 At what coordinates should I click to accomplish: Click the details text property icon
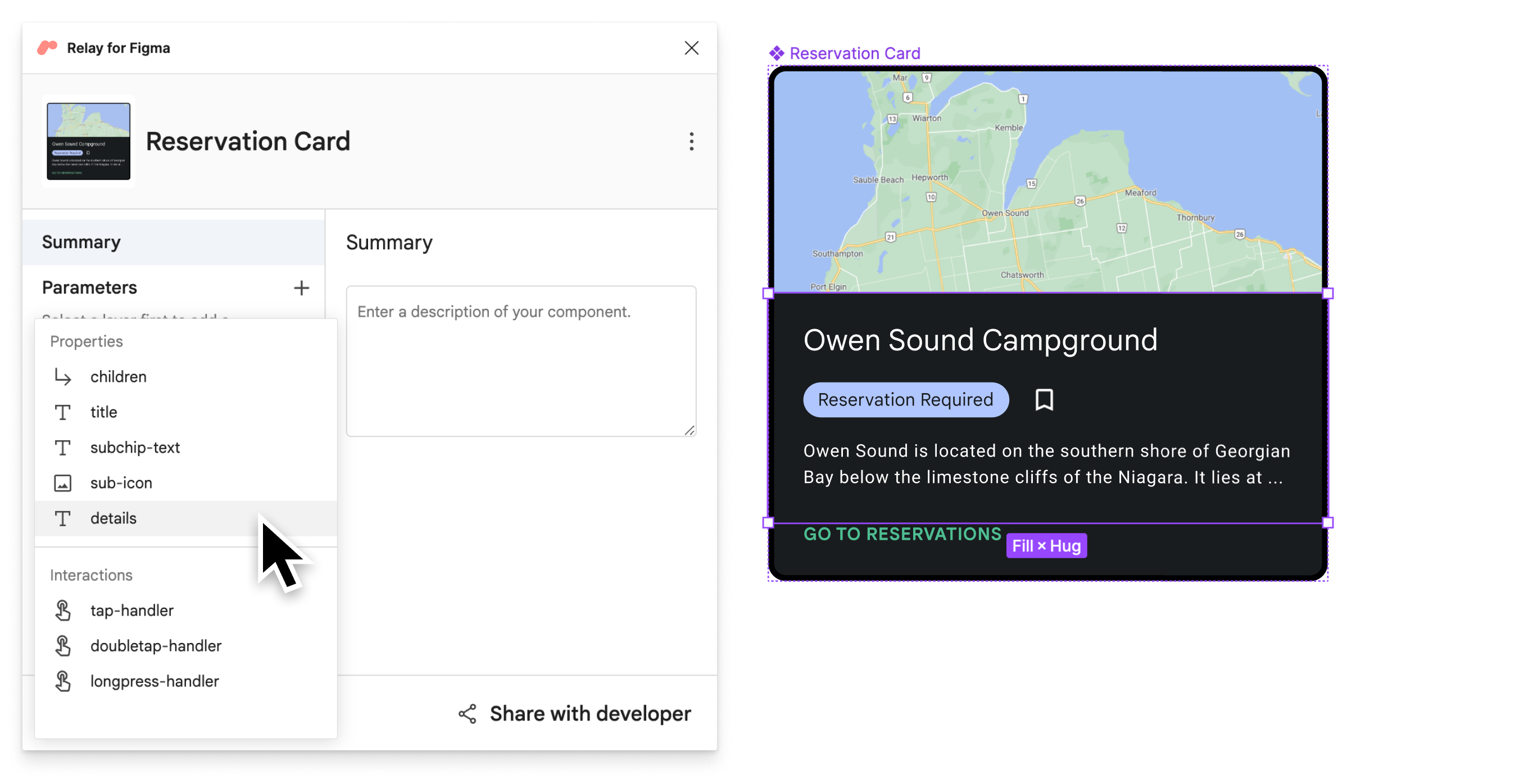click(63, 517)
